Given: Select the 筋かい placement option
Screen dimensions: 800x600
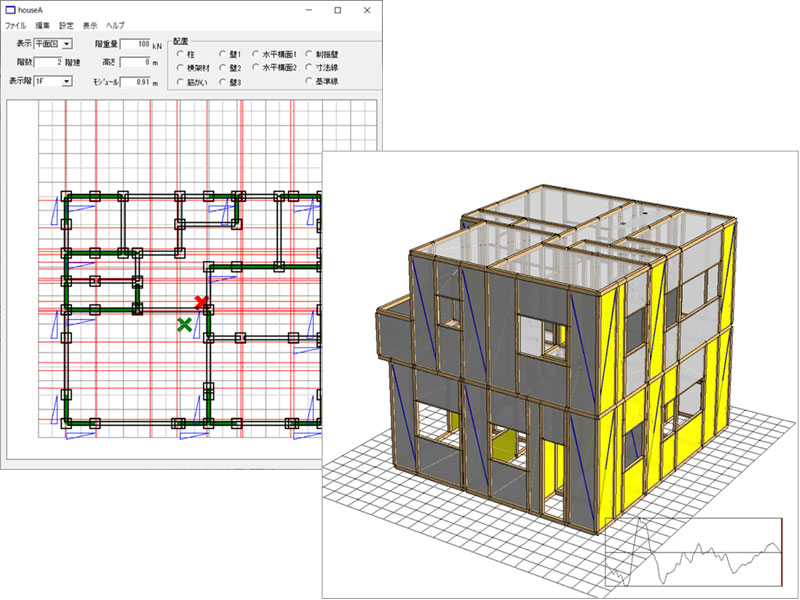Looking at the screenshot, I should click(x=180, y=81).
